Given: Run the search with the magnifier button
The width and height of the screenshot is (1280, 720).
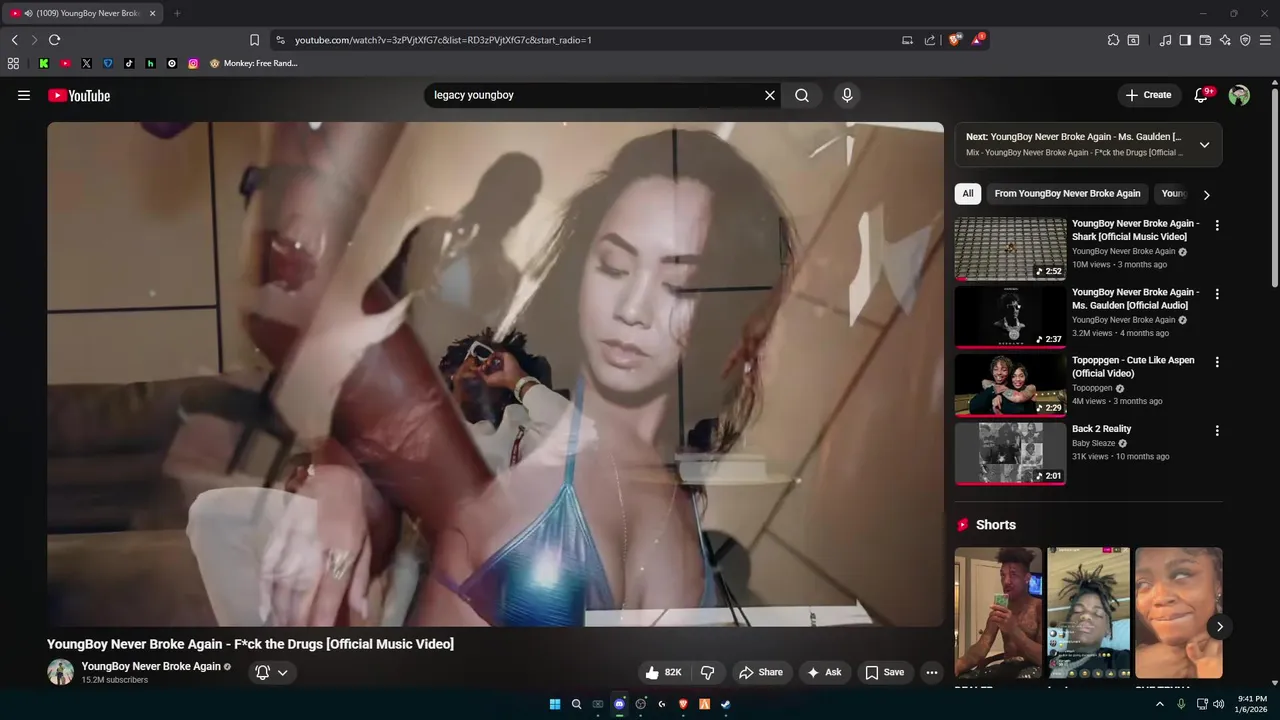Looking at the screenshot, I should click(x=802, y=95).
